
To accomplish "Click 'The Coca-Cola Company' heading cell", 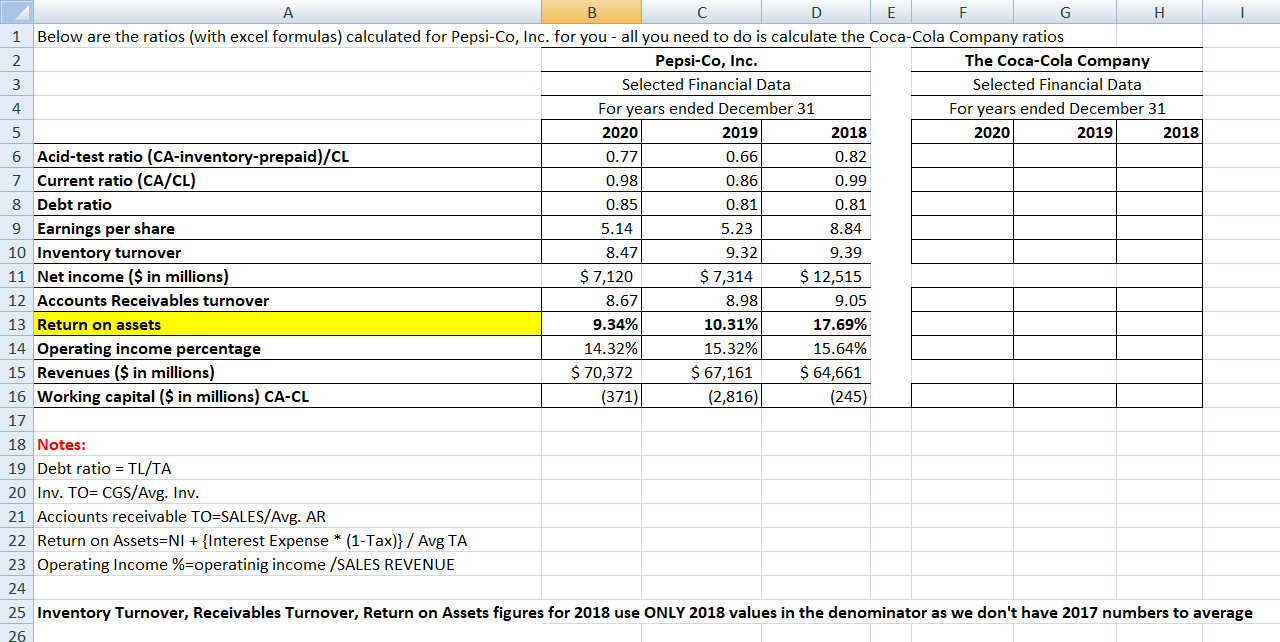I will click(x=1057, y=60).
